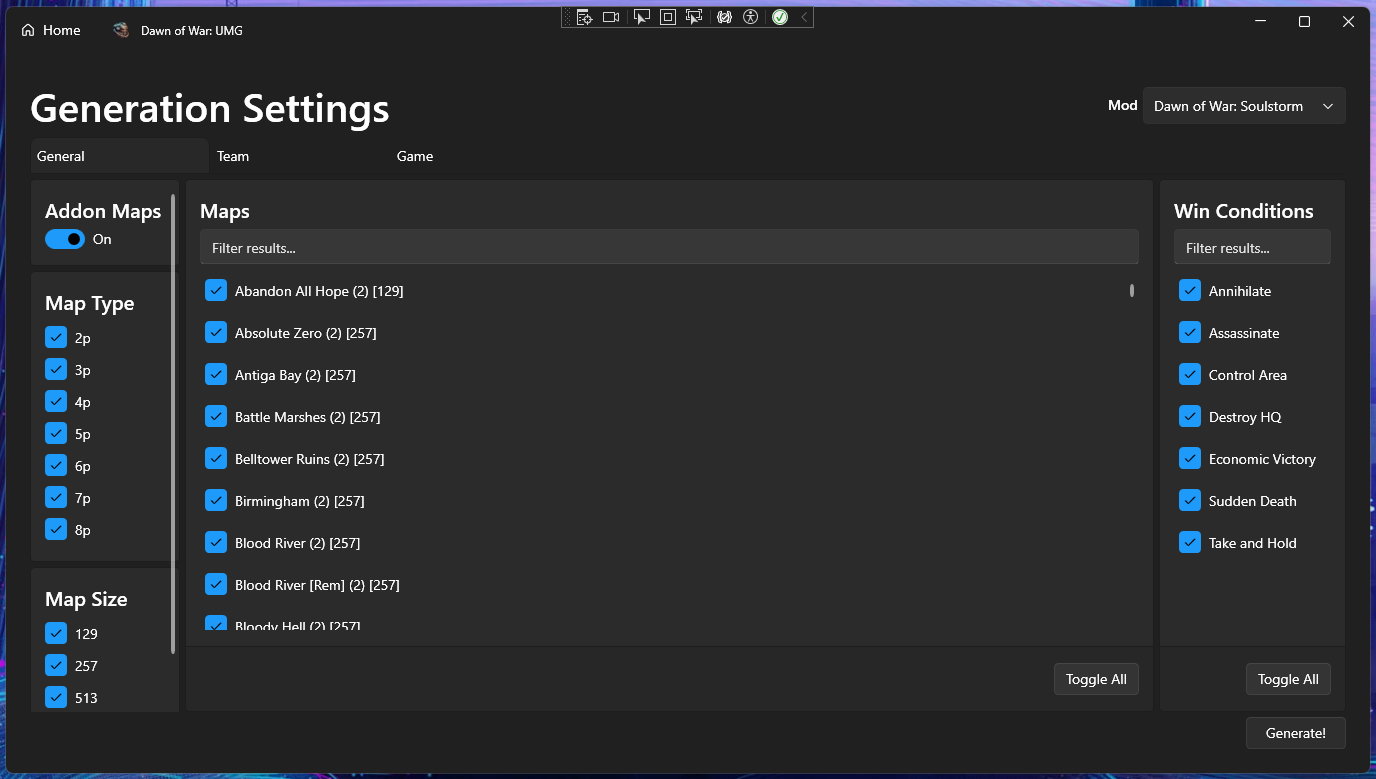Click Toggle All under Win Conditions
Screen dimensions: 1376x779
[x=1288, y=679]
